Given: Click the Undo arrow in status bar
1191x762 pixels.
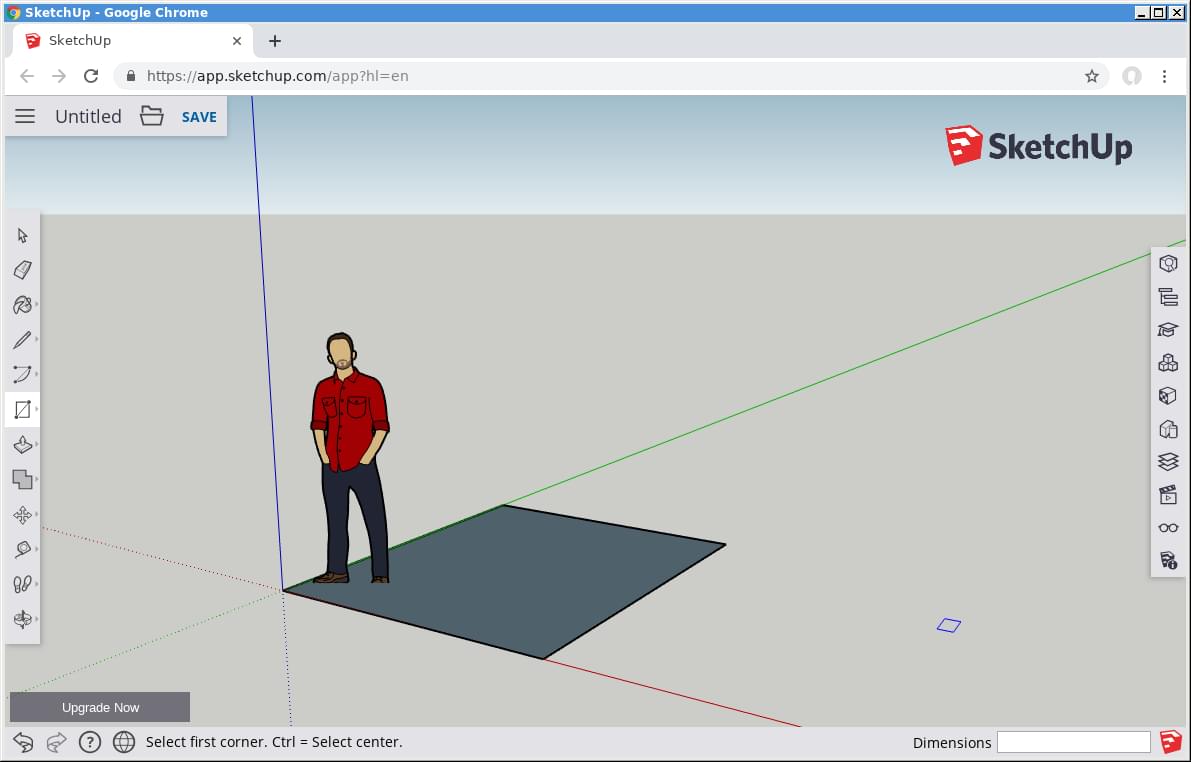Looking at the screenshot, I should click(x=24, y=741).
